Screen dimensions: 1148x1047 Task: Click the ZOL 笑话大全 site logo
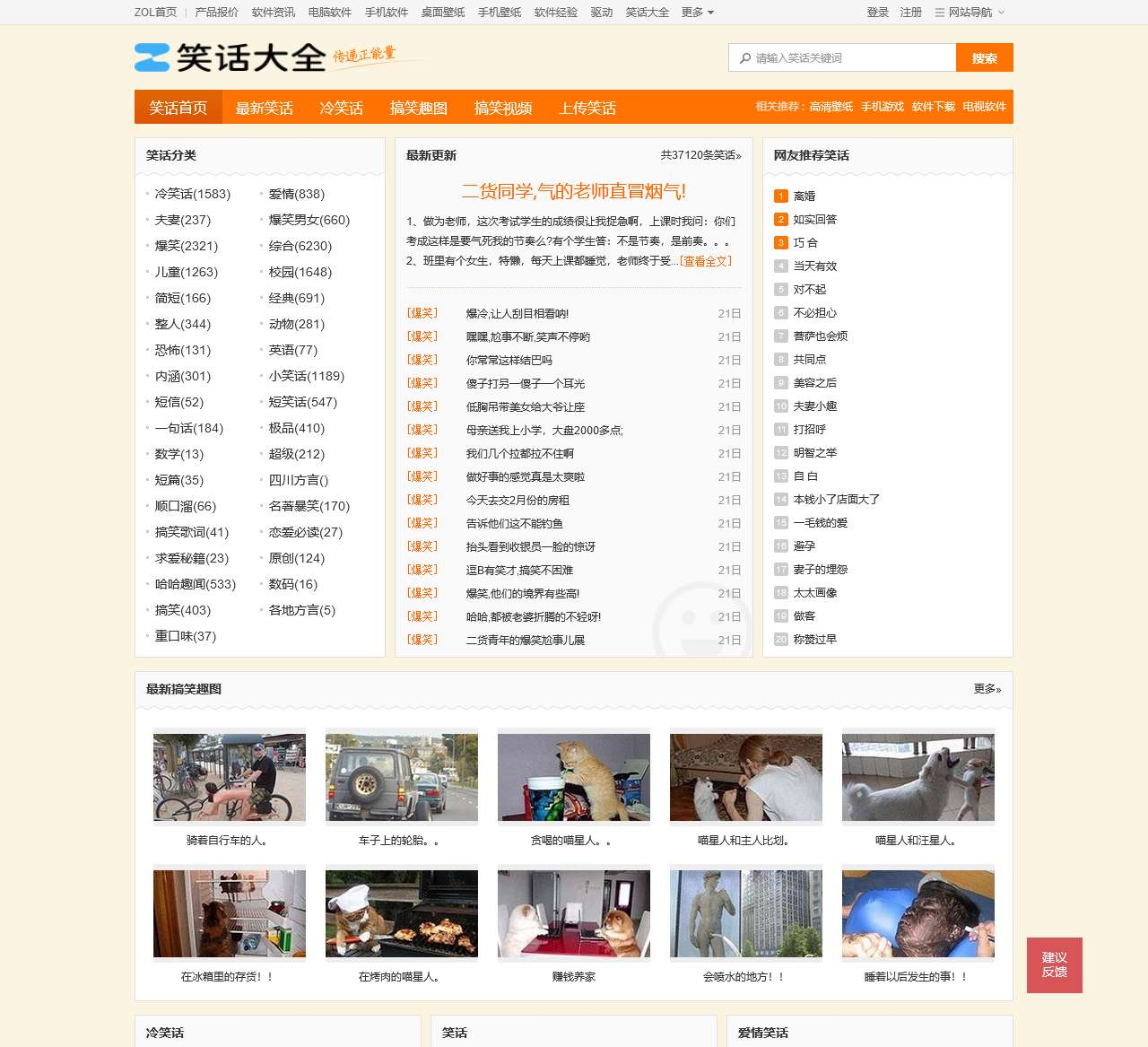230,57
